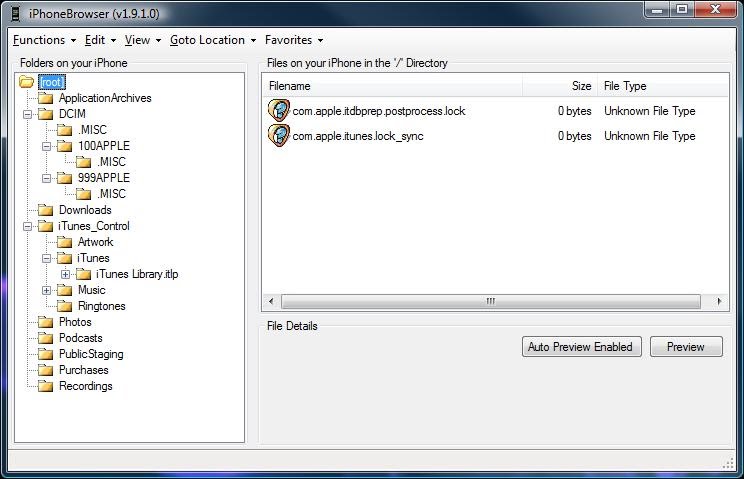This screenshot has width=744, height=479.
Task: Collapse the DCIM tree node
Action: click(28, 114)
